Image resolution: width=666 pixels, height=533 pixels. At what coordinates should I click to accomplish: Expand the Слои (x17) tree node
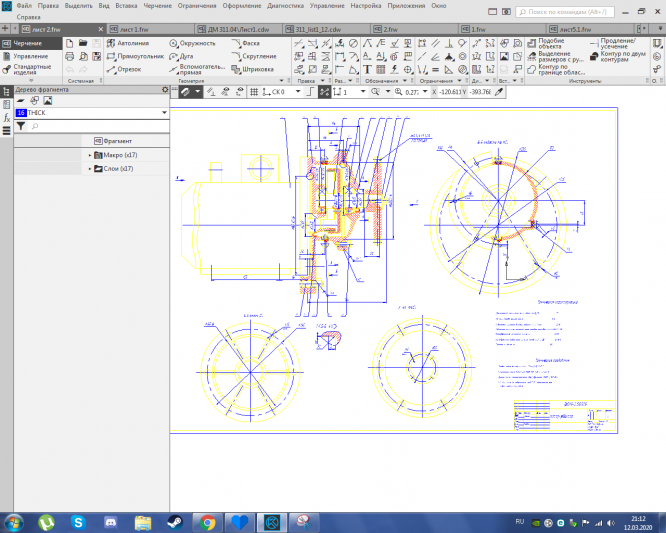(90, 169)
